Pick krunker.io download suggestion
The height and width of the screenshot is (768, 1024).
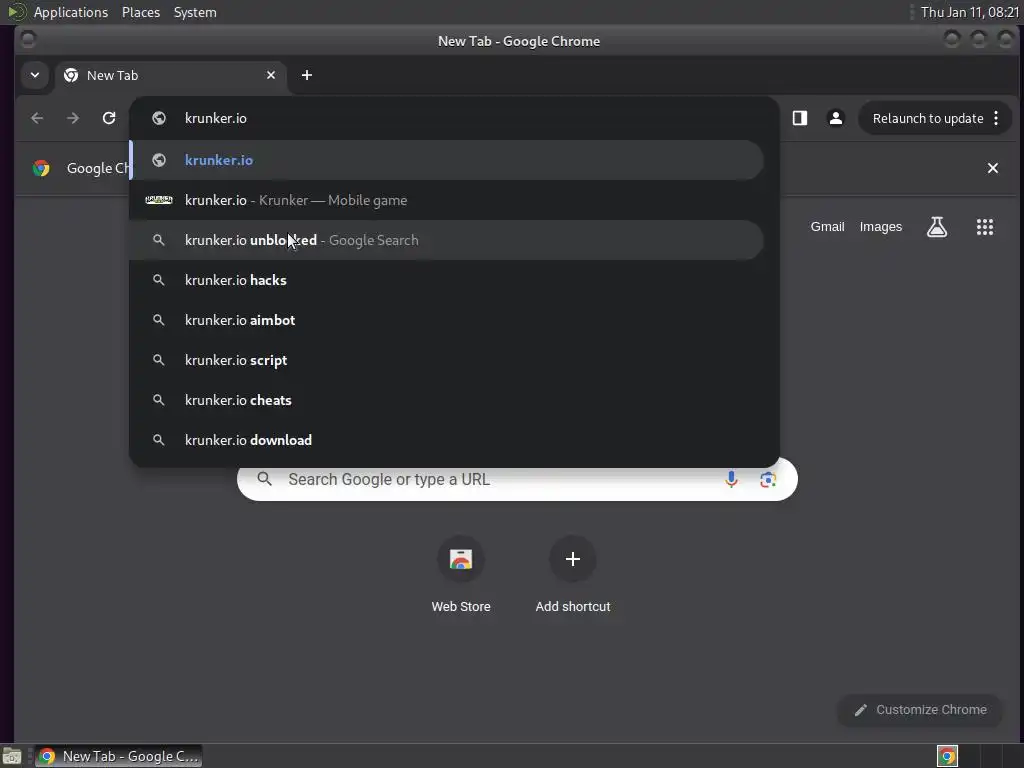pyautogui.click(x=447, y=440)
